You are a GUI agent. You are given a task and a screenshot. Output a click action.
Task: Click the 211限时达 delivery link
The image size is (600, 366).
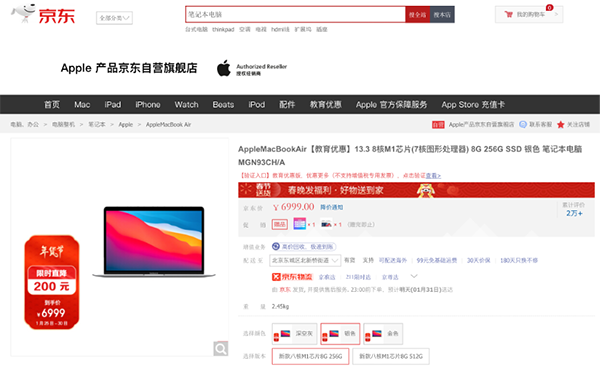click(358, 277)
